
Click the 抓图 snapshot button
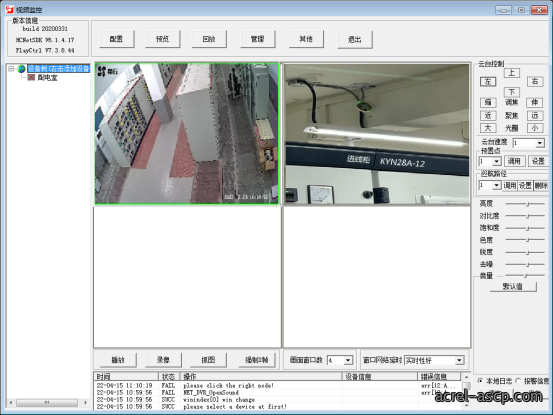208,360
